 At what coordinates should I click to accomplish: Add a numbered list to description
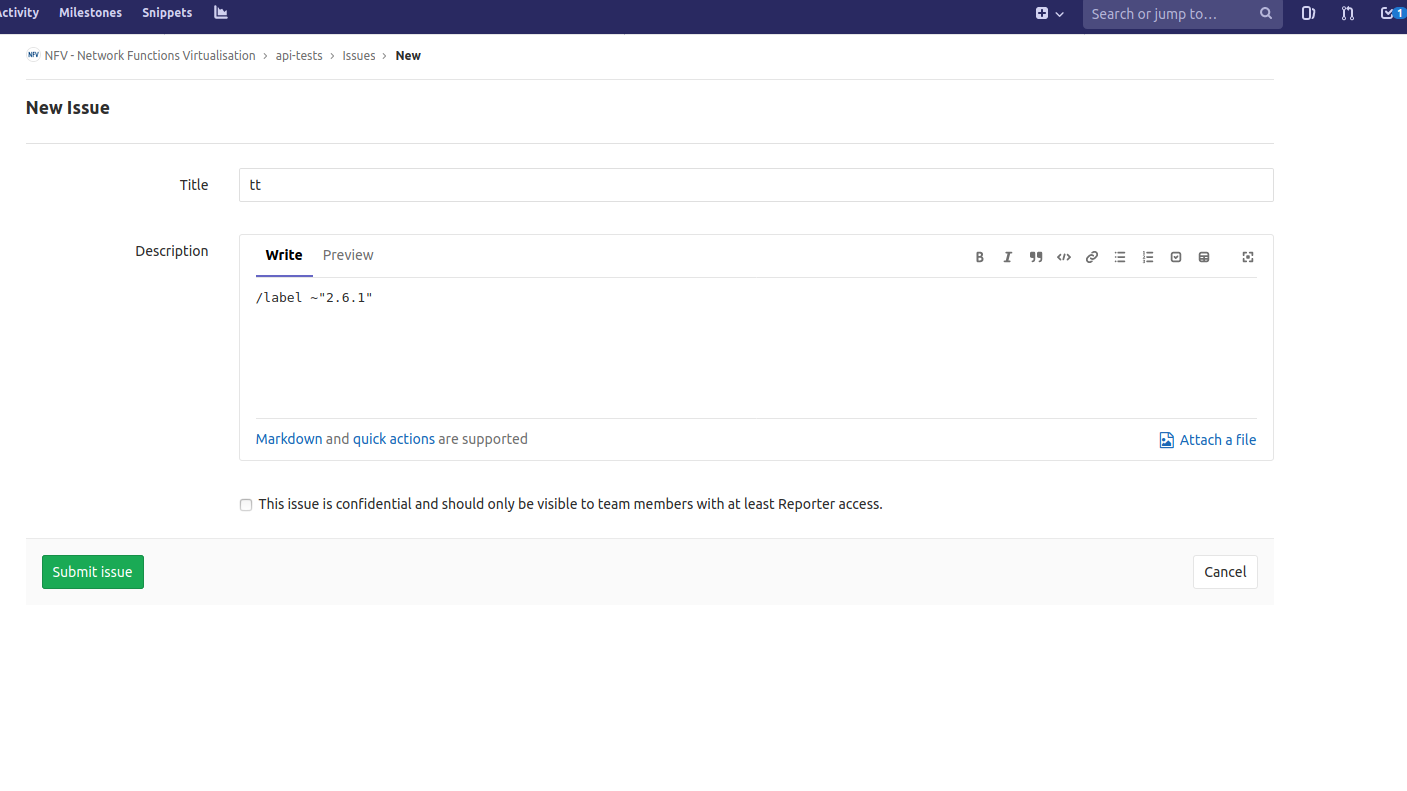click(1148, 257)
